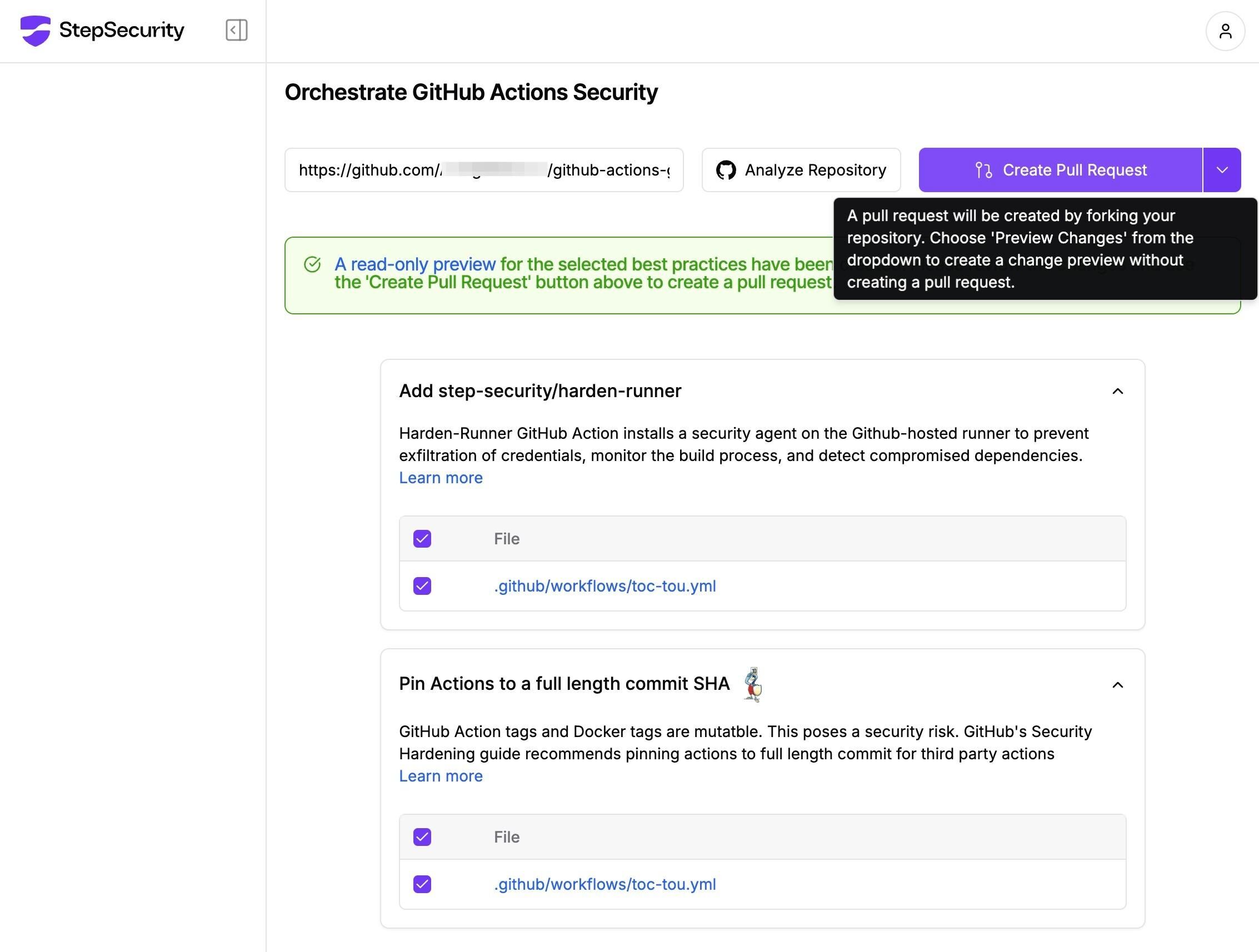1259x952 pixels.
Task: Toggle select-all File checkbox in Pin Actions table
Action: (422, 837)
